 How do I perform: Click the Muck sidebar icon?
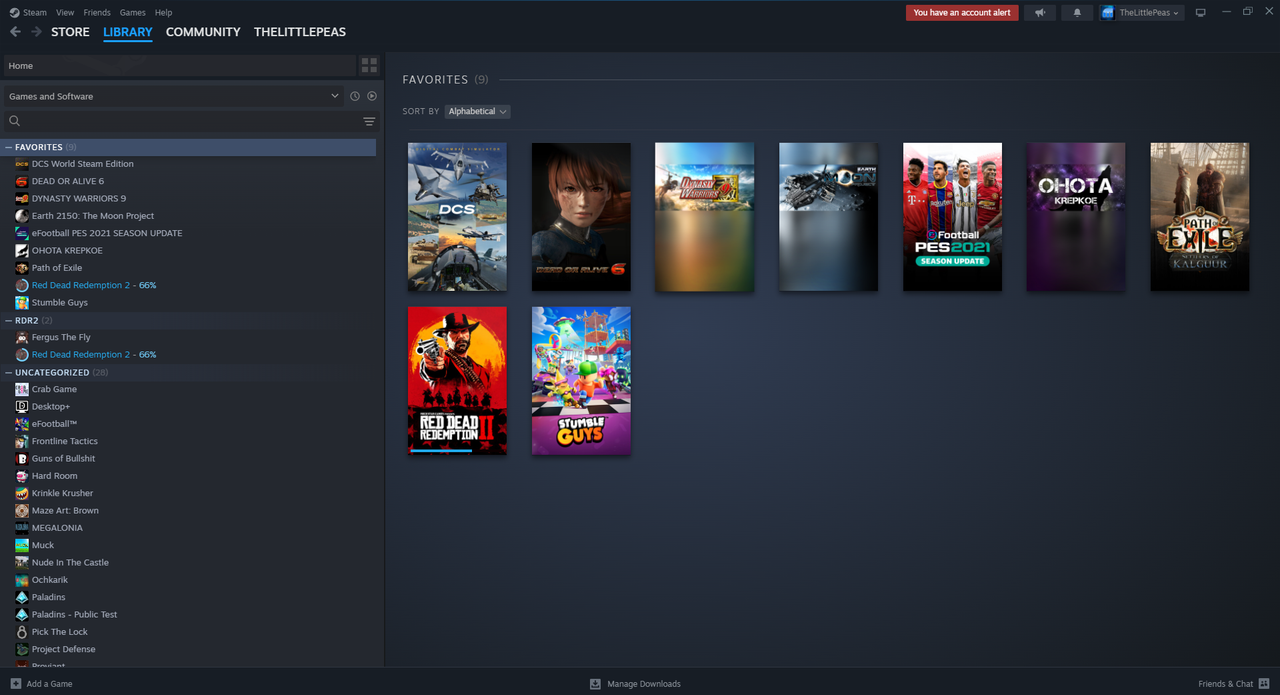point(22,545)
